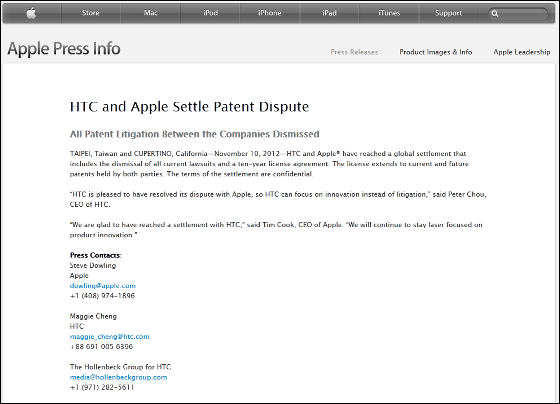Click the phone number +1 (971) 282-5611
Viewport: 560px width, 404px height.
(x=102, y=387)
